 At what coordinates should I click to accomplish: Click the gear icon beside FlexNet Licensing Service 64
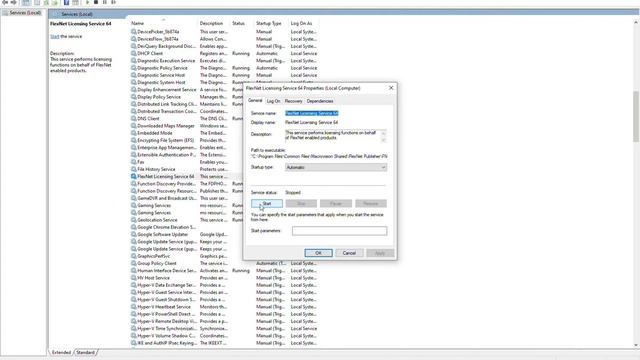[133, 176]
